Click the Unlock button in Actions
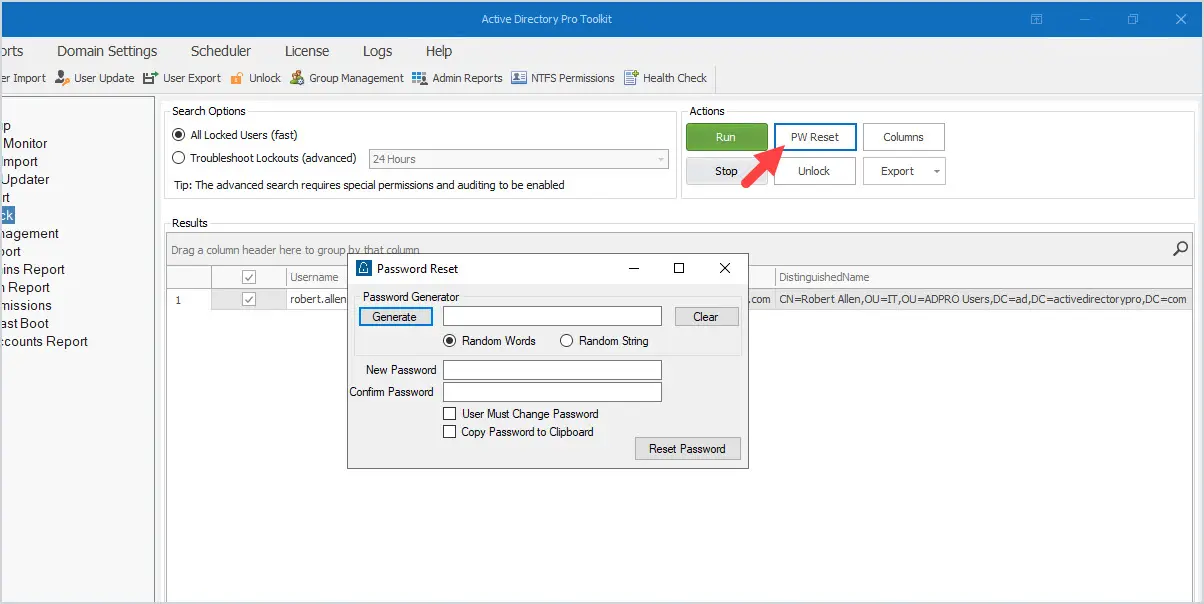1204x604 pixels. pos(814,171)
